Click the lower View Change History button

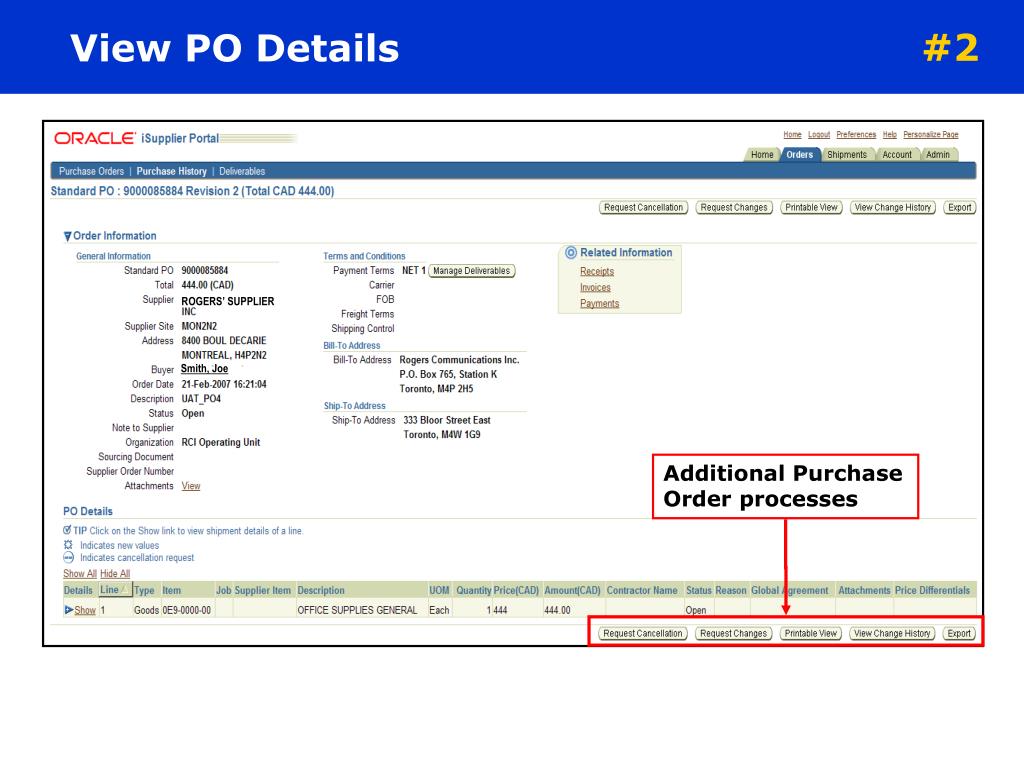pos(892,633)
